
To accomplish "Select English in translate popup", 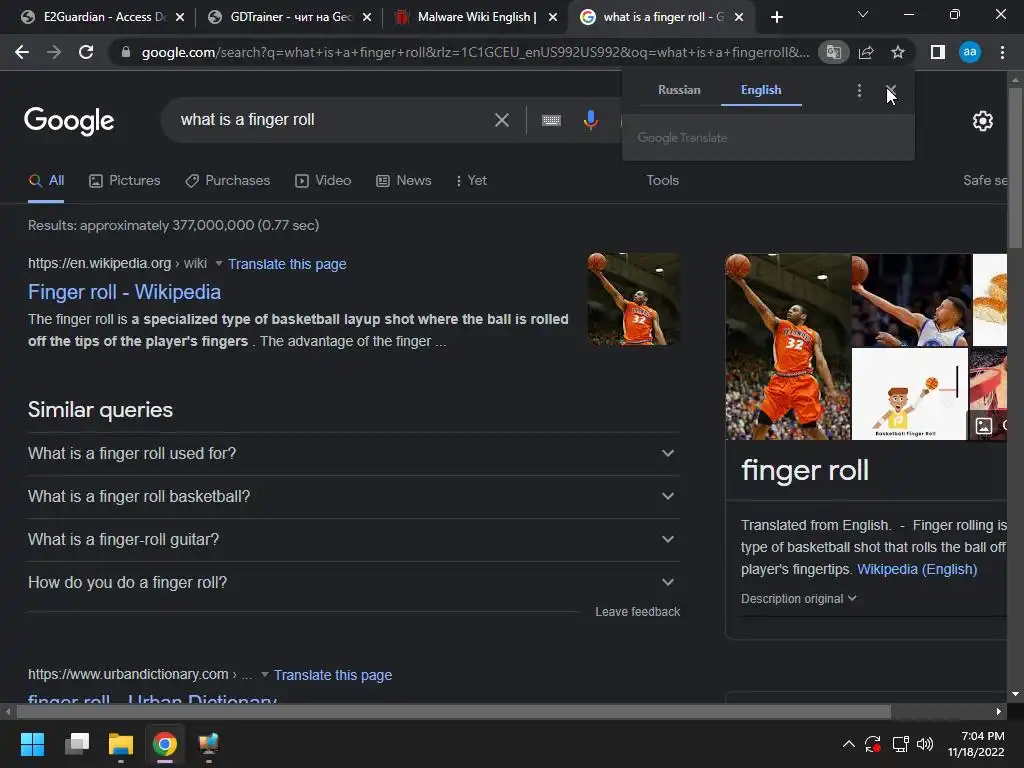I will 761,90.
